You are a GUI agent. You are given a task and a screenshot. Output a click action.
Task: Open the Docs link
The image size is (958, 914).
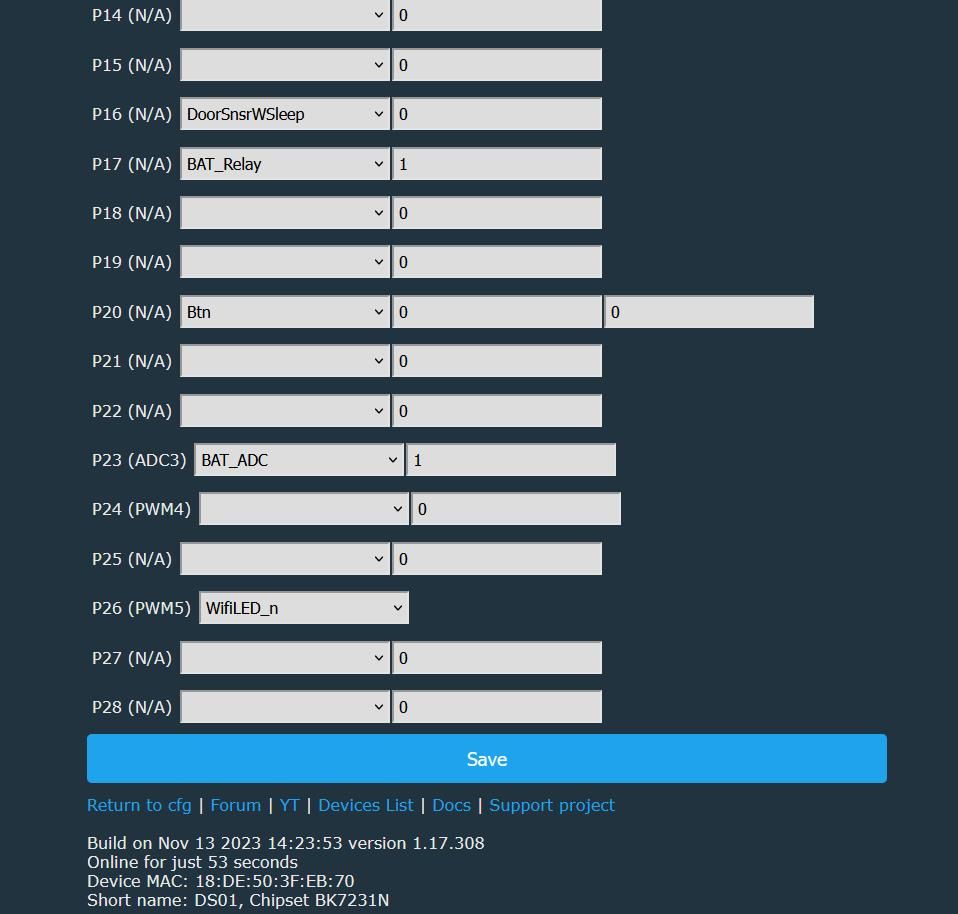point(452,805)
